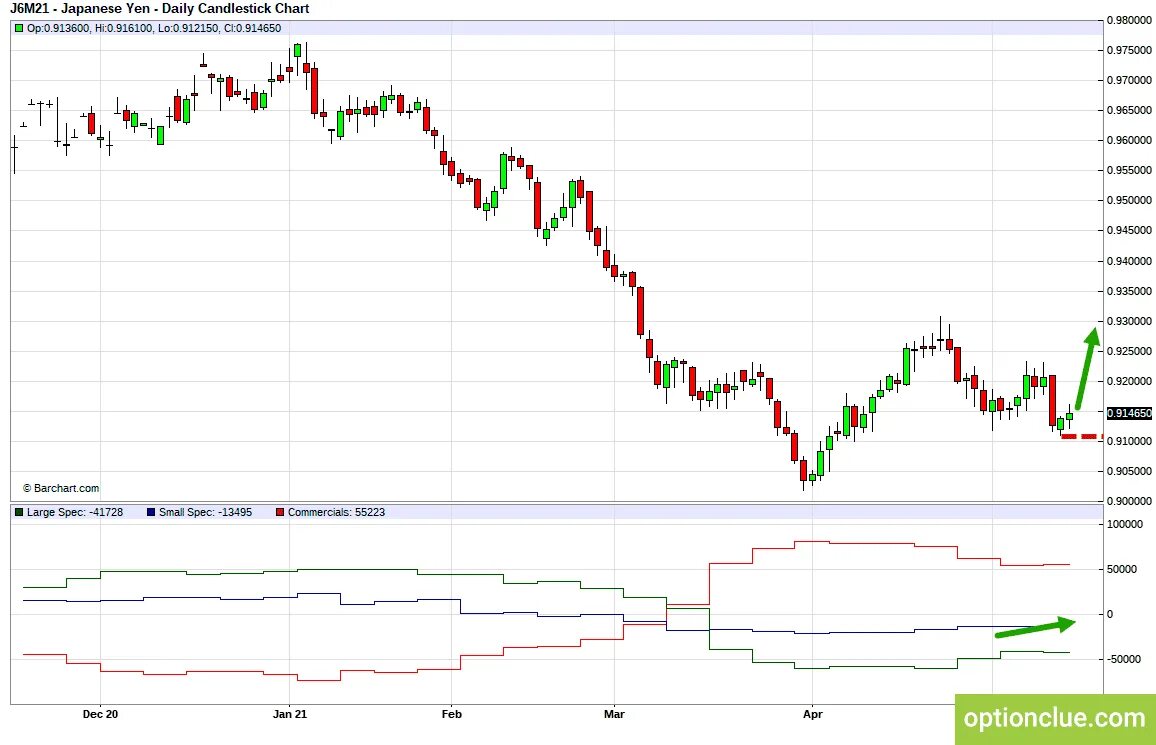Click the 0.945000 price axis label

click(x=1129, y=231)
